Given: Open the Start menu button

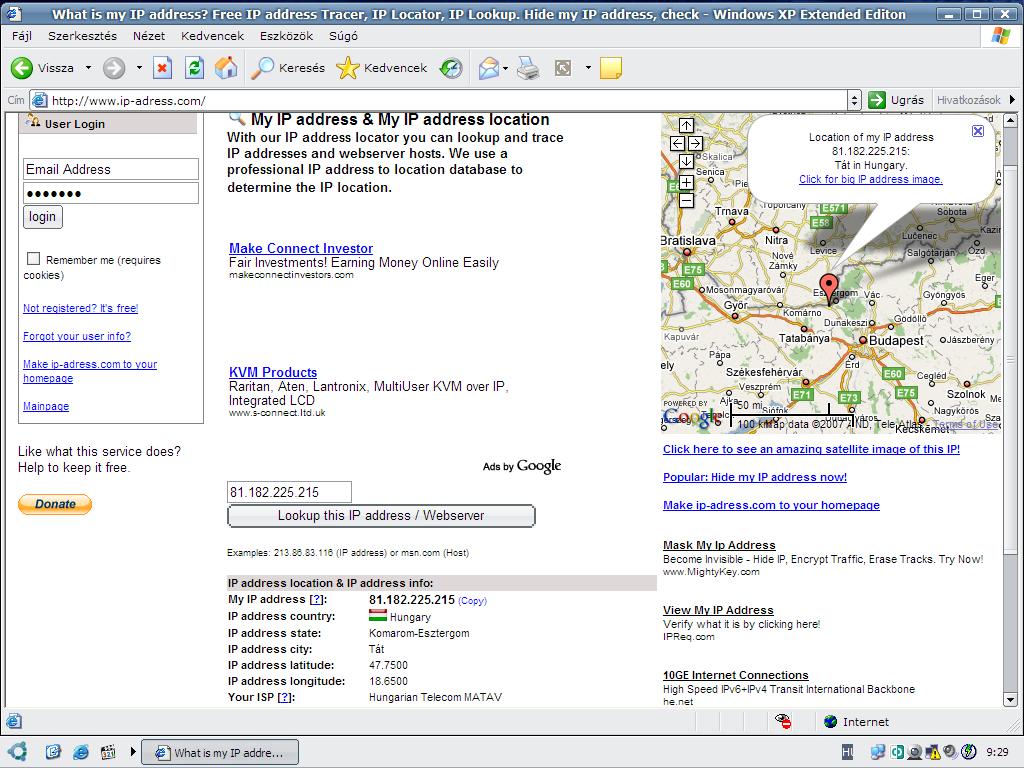Looking at the screenshot, I should pyautogui.click(x=16, y=752).
